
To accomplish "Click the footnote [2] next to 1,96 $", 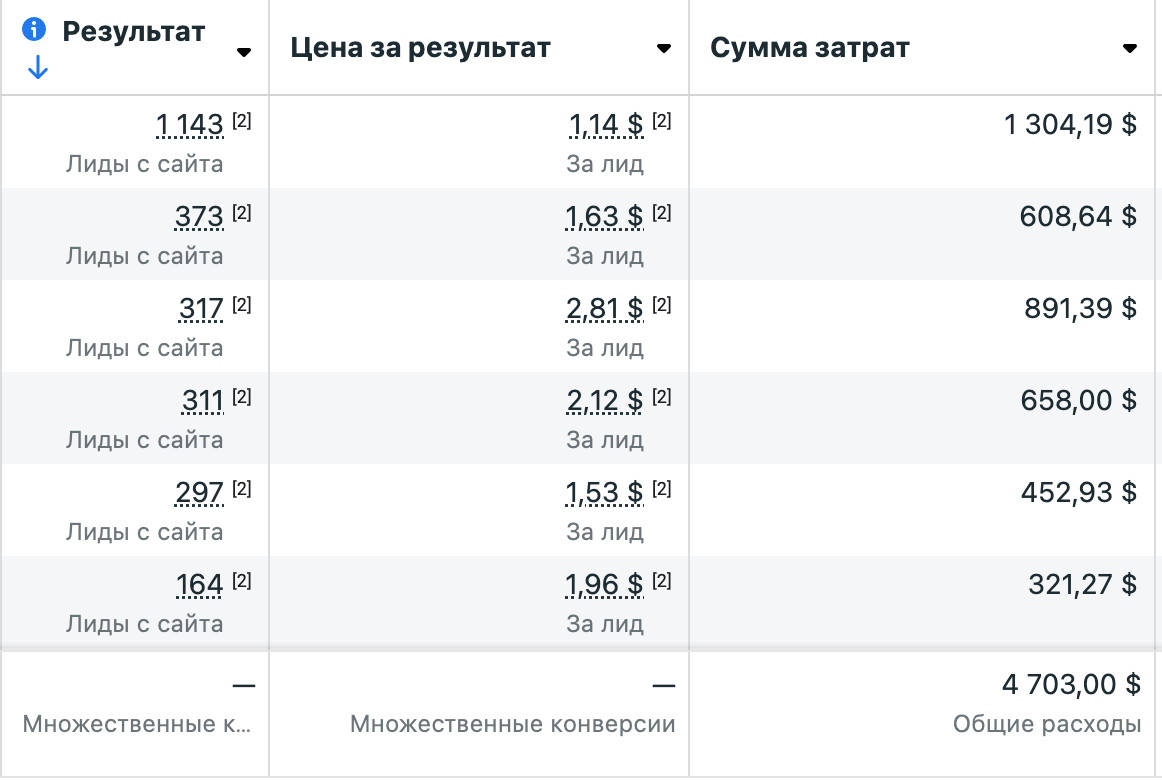I will tap(662, 581).
